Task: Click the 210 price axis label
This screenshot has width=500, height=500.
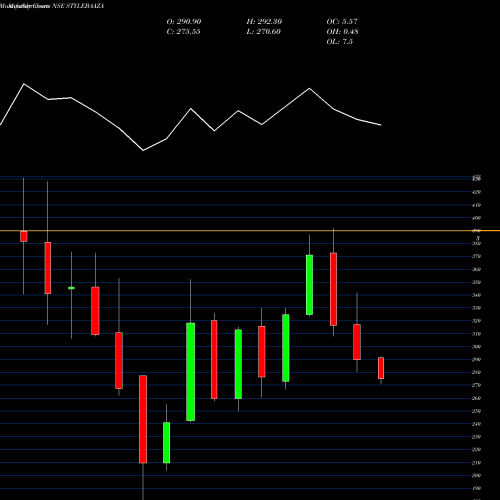Action: coord(477,463)
